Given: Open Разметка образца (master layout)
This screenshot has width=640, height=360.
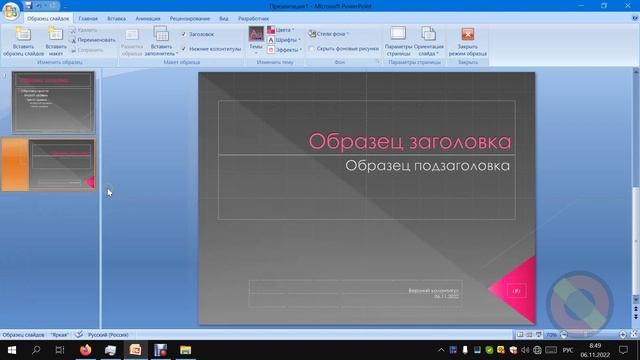Looking at the screenshot, I should tap(132, 41).
